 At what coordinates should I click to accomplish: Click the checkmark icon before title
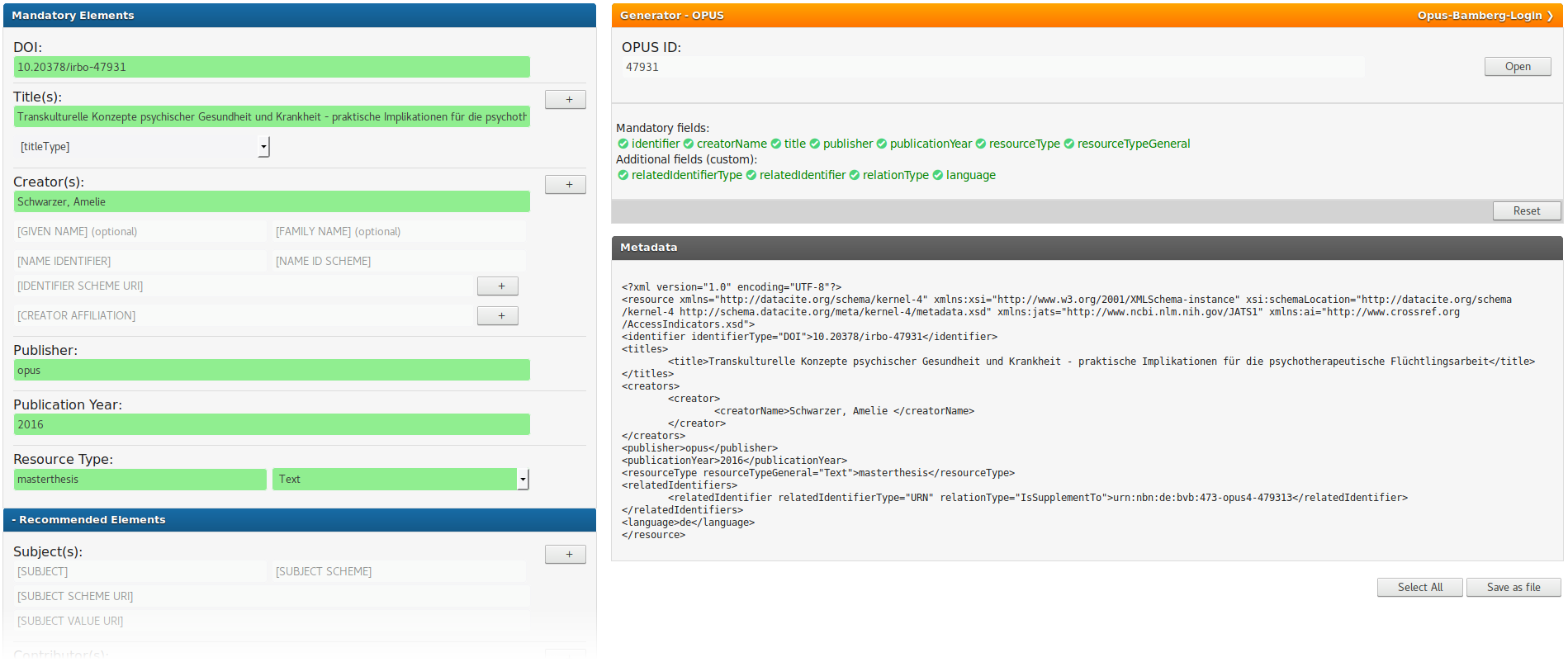tap(776, 144)
